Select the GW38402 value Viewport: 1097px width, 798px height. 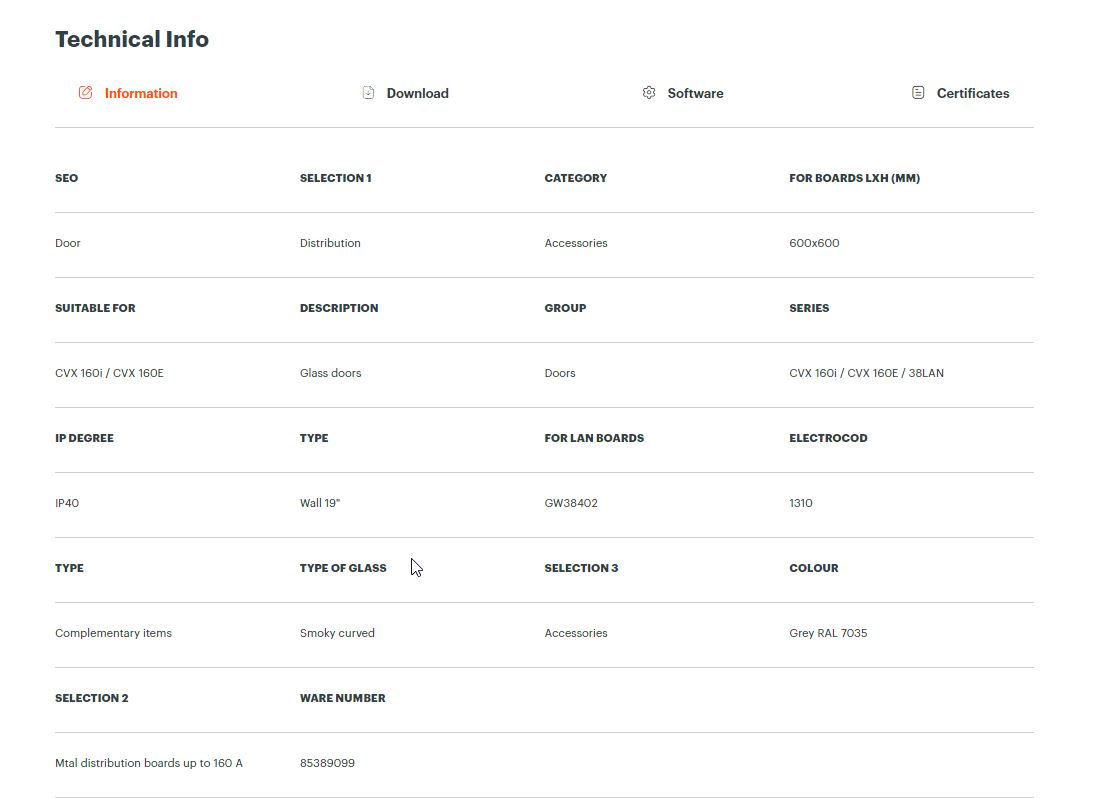[x=571, y=503]
